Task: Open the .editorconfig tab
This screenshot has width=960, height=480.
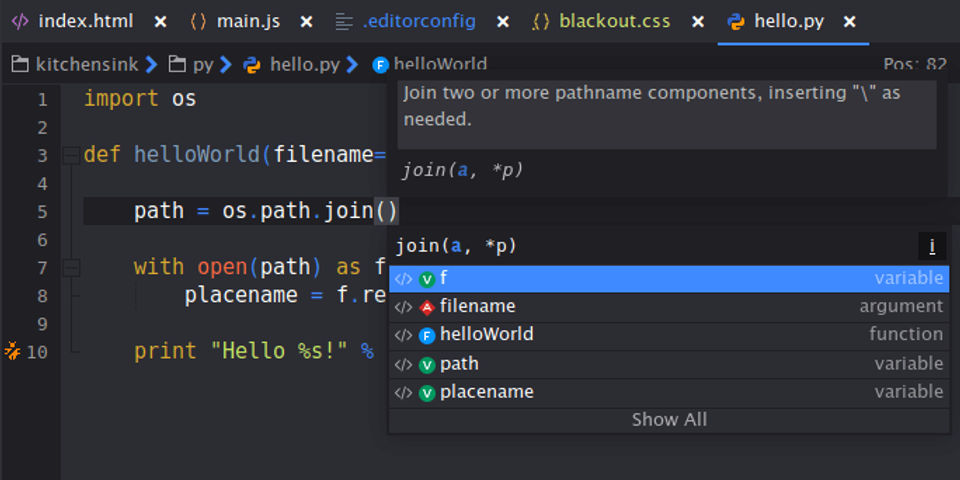Action: point(419,21)
